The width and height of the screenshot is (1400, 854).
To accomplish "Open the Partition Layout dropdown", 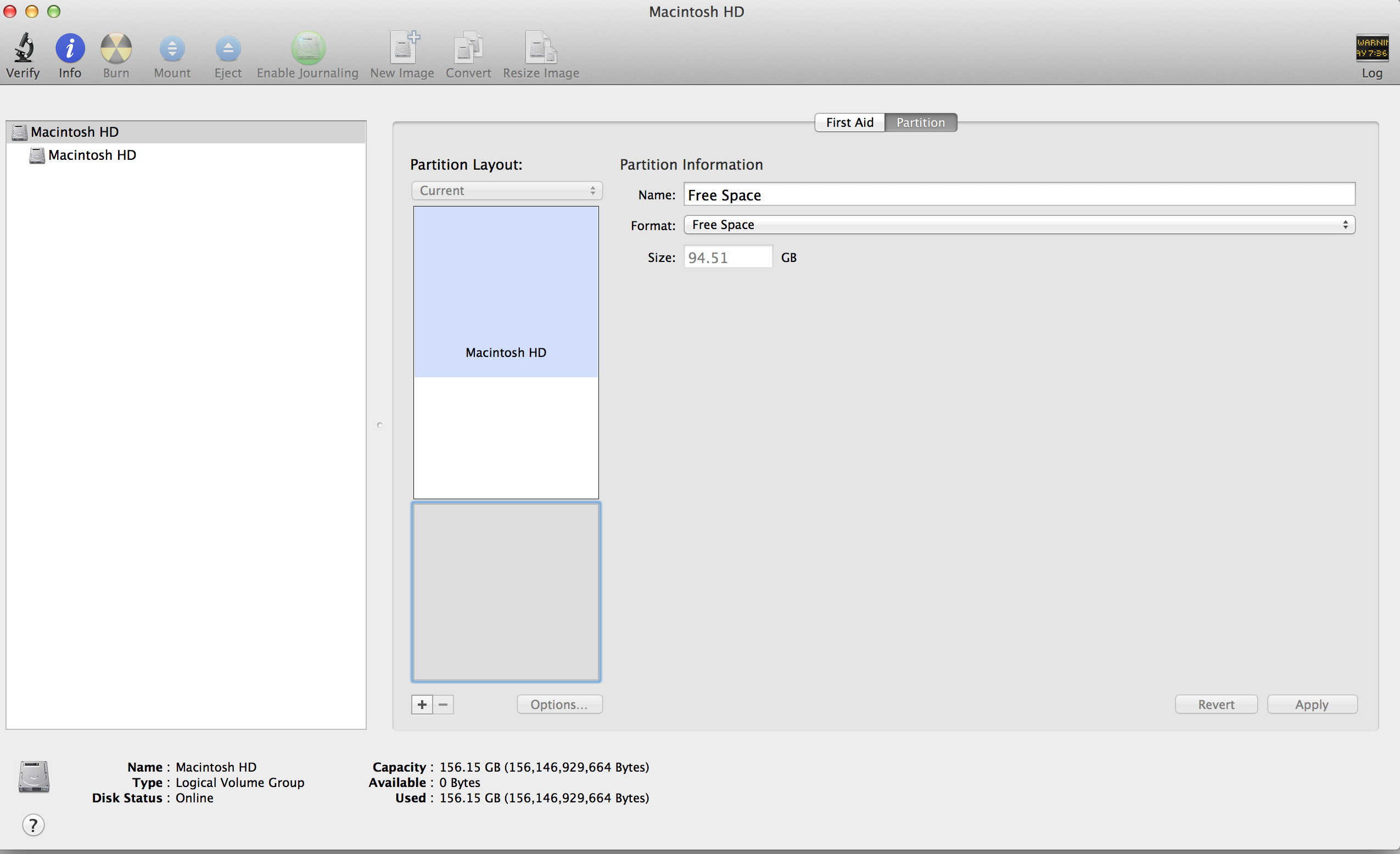I will (506, 191).
